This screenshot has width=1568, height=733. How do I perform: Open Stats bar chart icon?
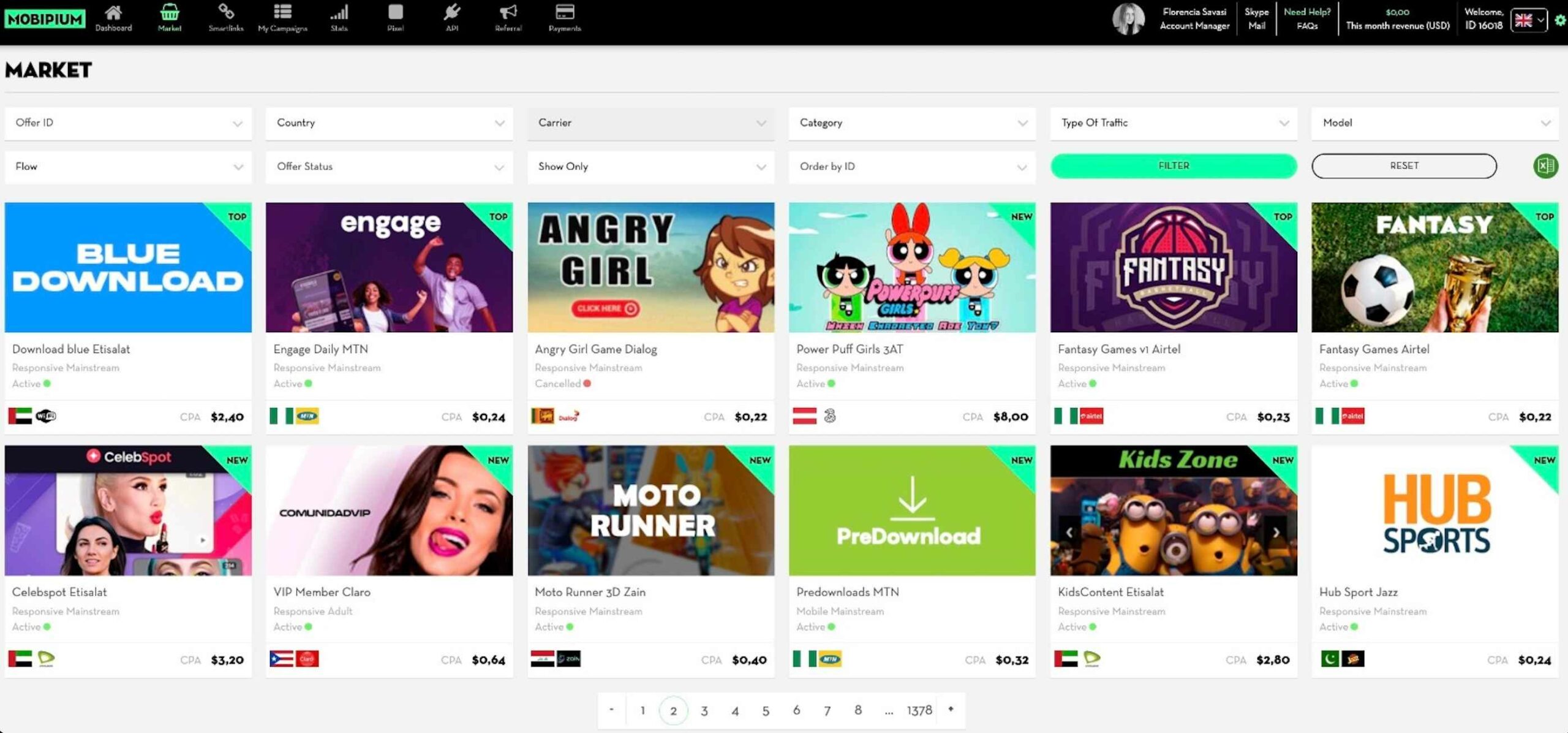click(x=339, y=13)
